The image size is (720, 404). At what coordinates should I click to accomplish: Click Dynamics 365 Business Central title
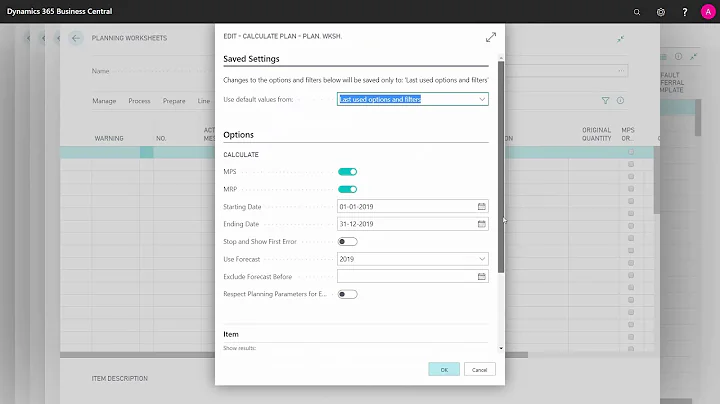pos(59,11)
